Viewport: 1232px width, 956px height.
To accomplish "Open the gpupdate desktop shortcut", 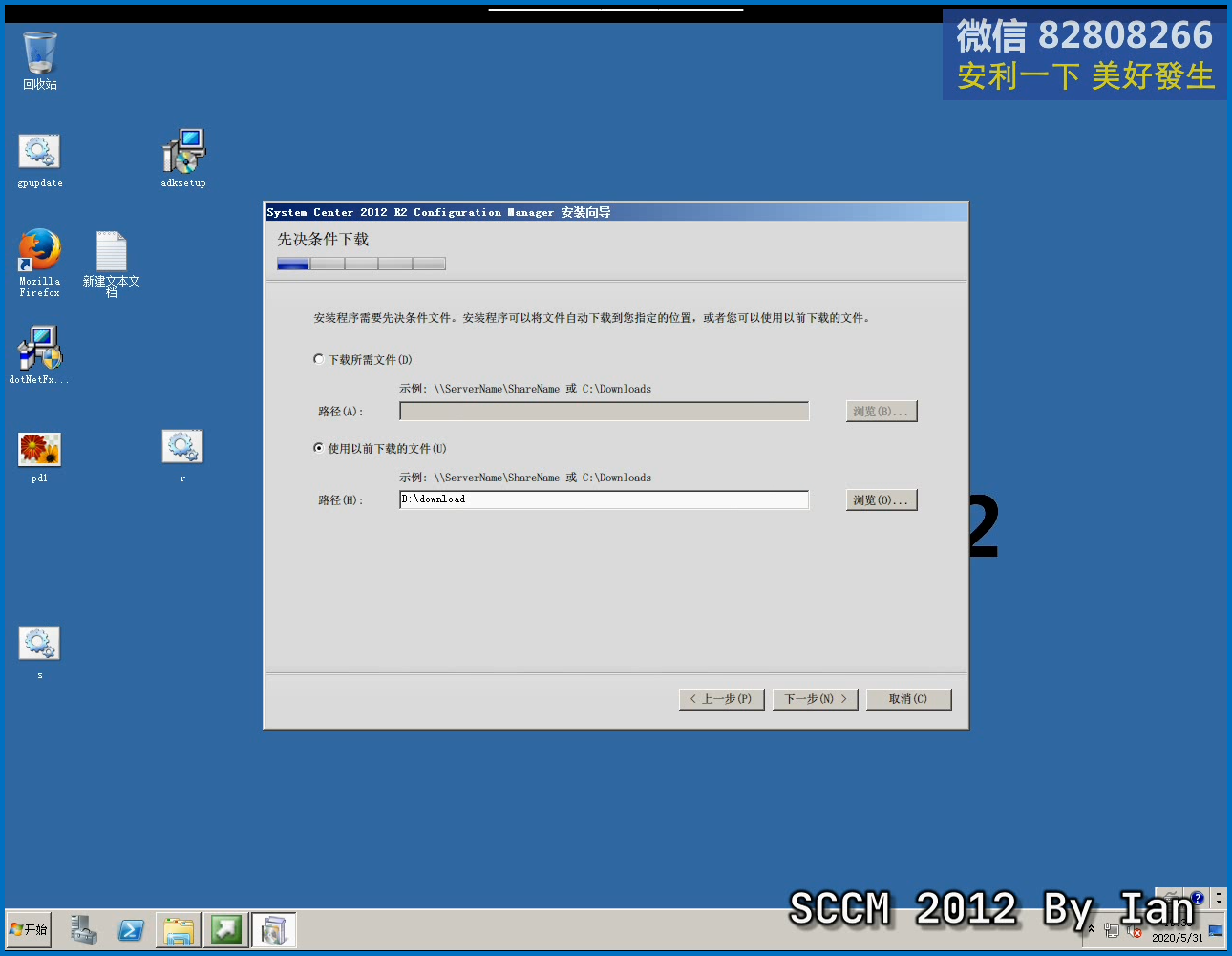I will (40, 160).
